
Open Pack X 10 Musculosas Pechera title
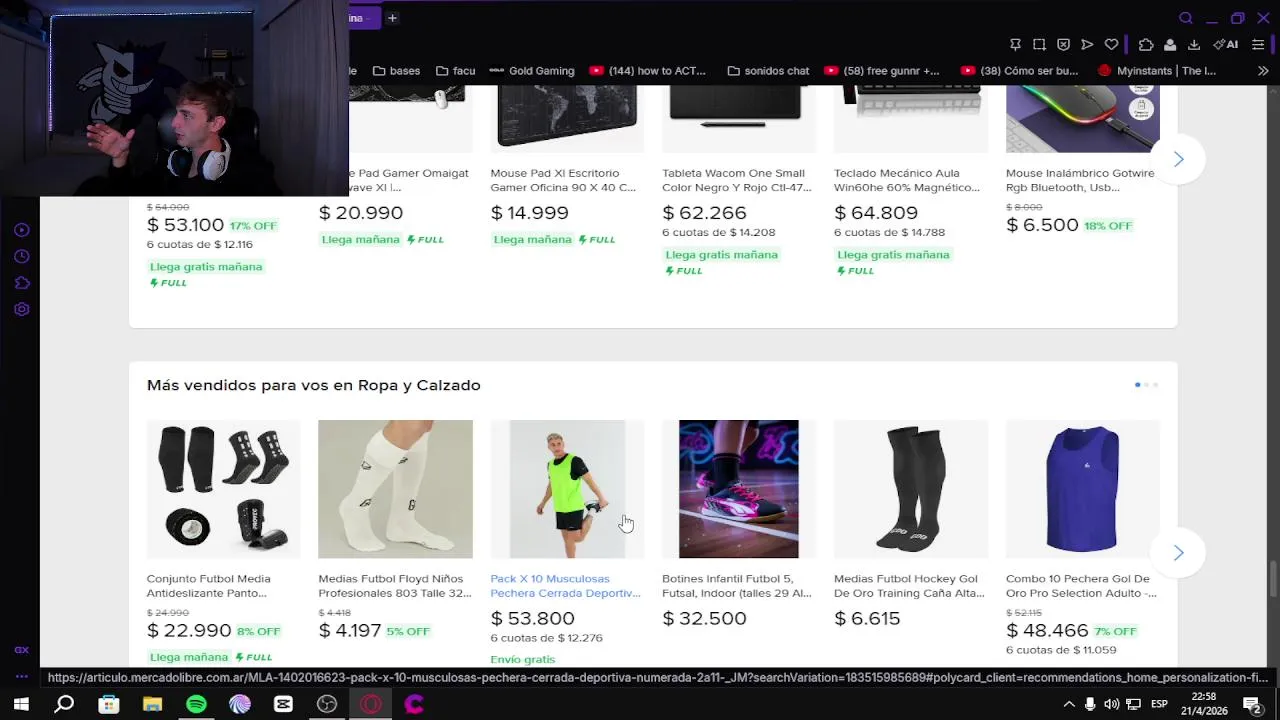pos(565,586)
